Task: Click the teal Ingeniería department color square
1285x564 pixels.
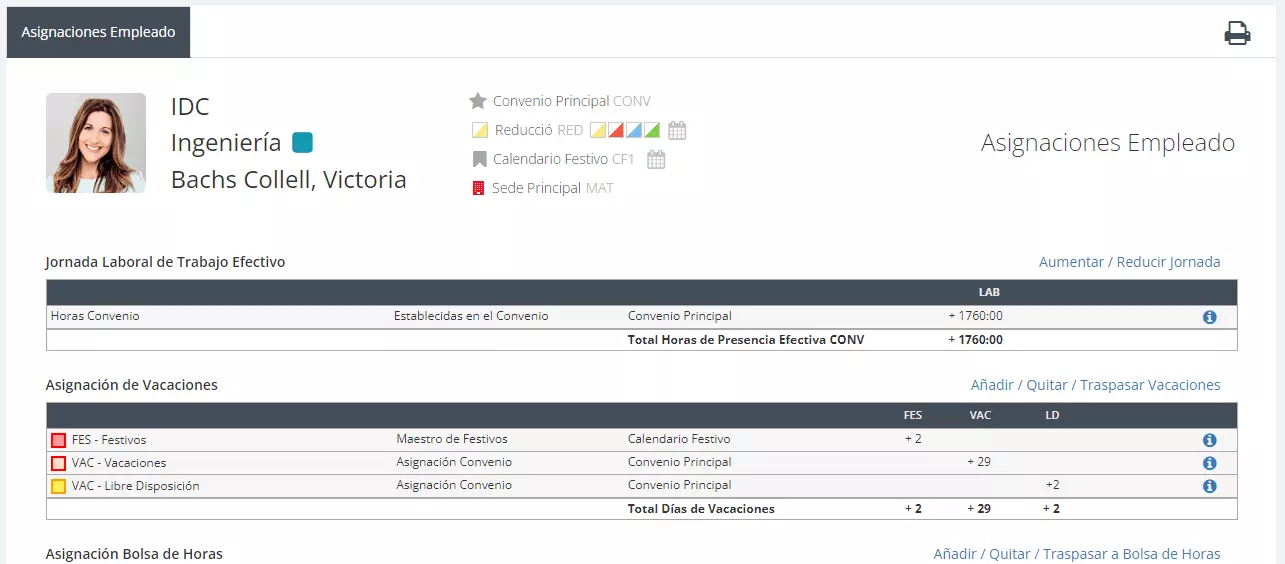Action: [302, 143]
